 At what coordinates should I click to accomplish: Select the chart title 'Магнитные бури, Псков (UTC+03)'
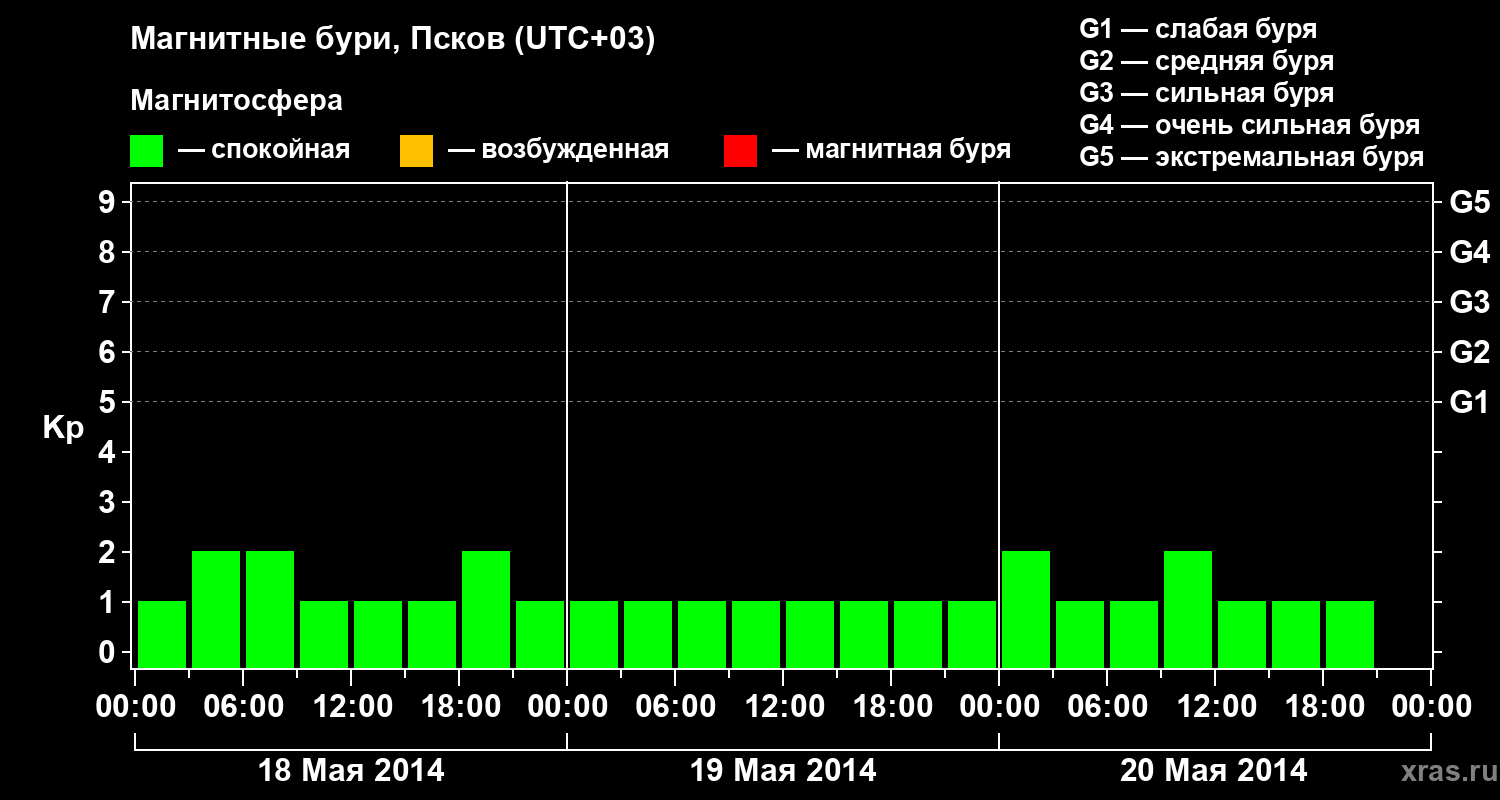click(393, 40)
